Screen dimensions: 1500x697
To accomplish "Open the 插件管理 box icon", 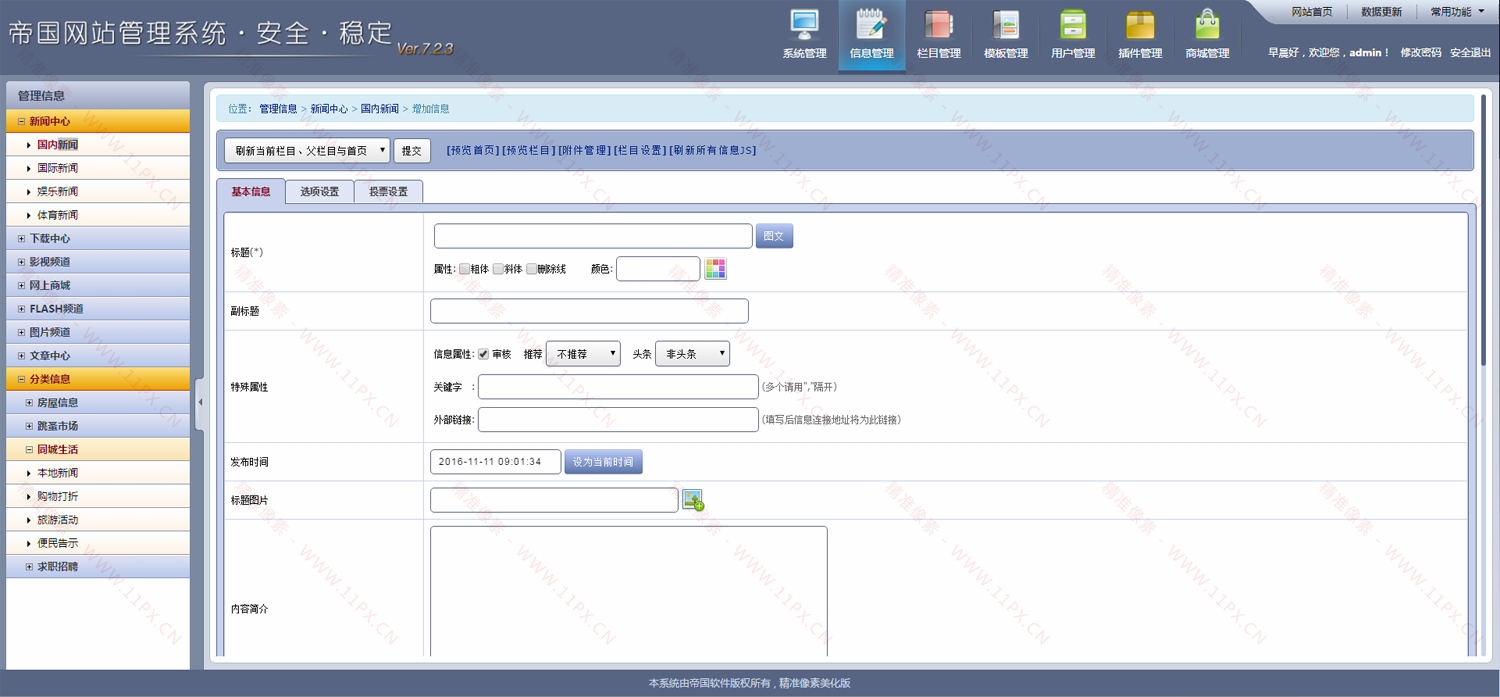I will pos(1140,25).
